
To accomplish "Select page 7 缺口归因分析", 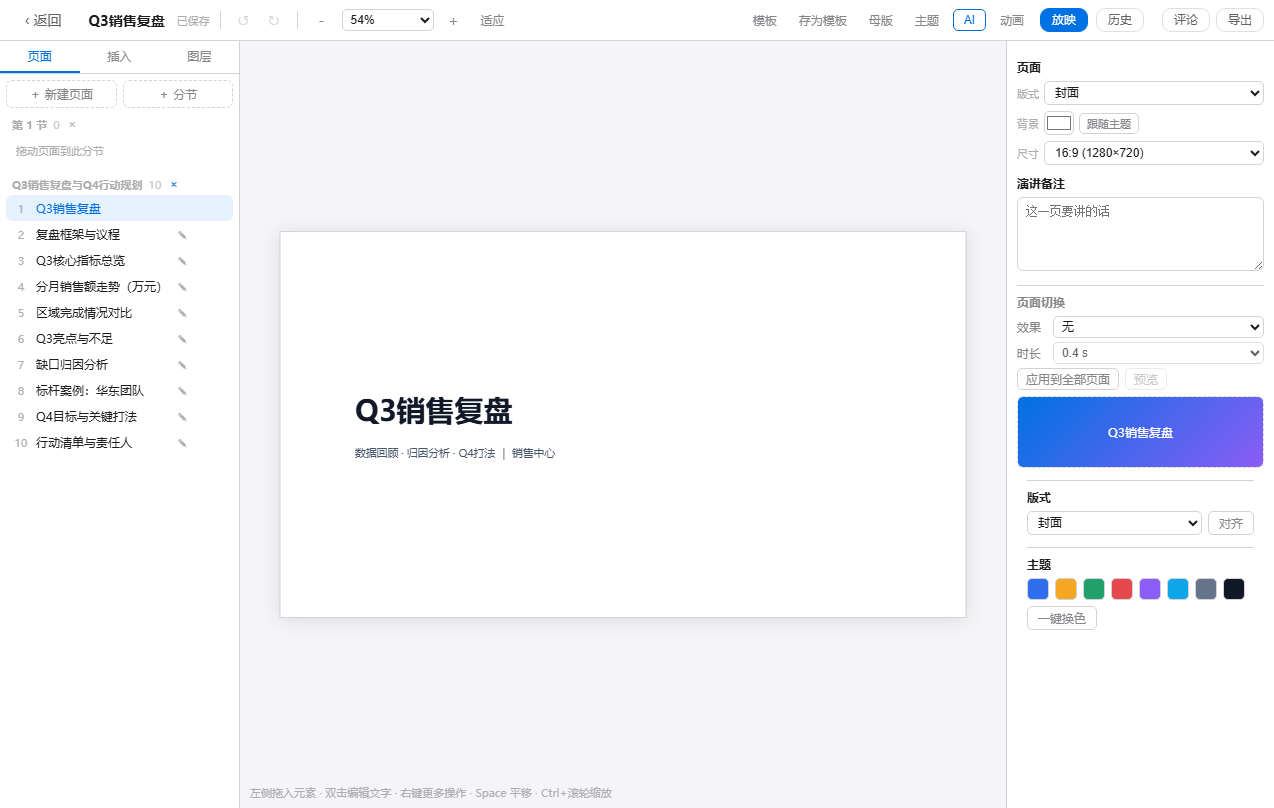I will [x=119, y=365].
